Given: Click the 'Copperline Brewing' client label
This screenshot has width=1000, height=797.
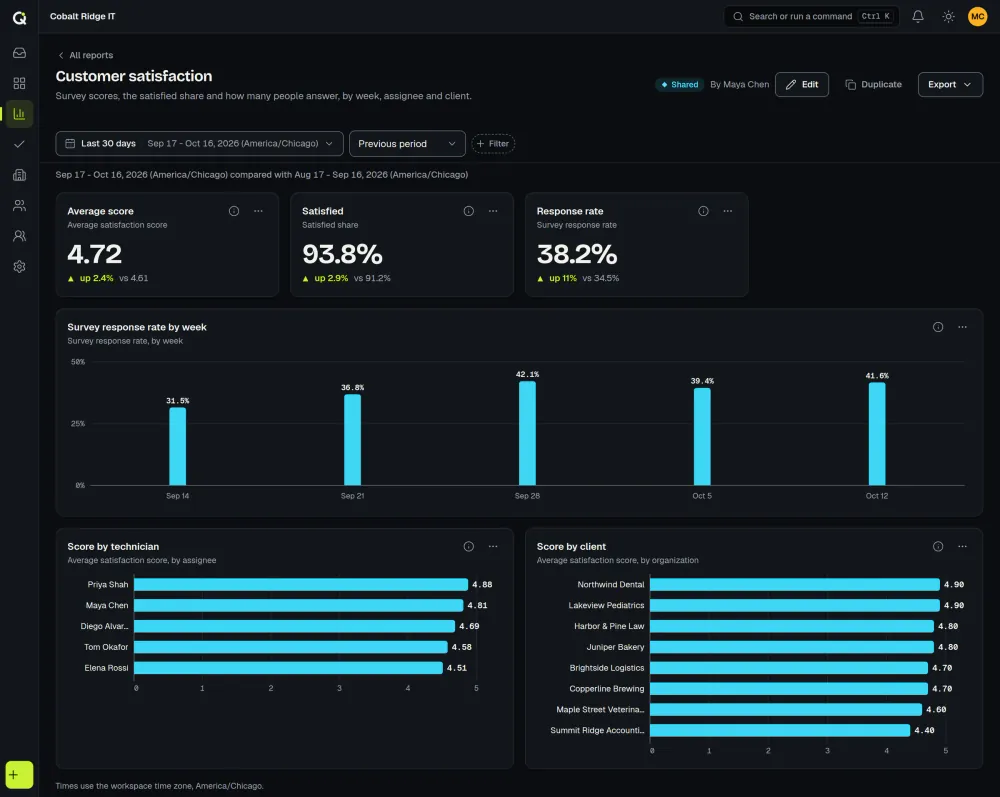Looking at the screenshot, I should click(607, 689).
